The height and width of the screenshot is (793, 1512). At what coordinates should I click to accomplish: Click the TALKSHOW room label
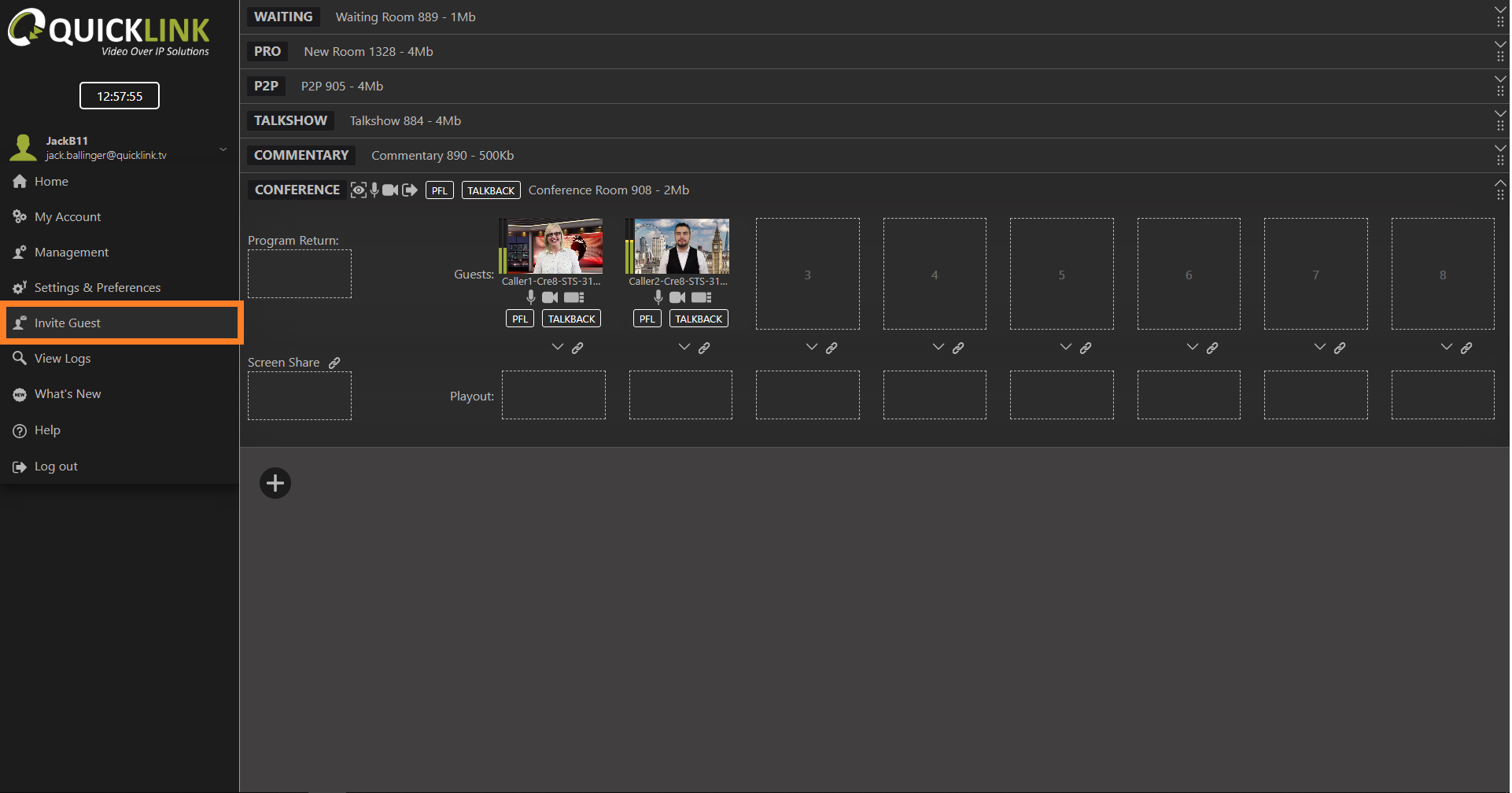tap(290, 120)
